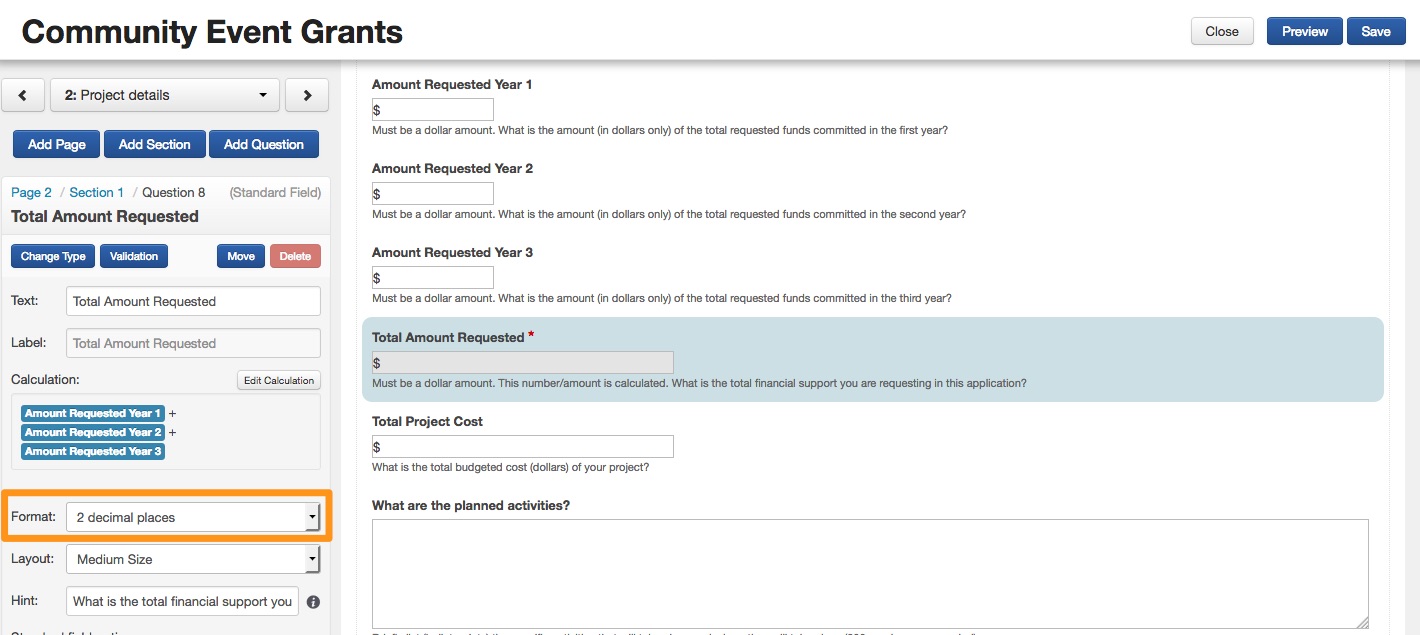Go to next page arrow
The height and width of the screenshot is (635, 1420).
tap(307, 95)
